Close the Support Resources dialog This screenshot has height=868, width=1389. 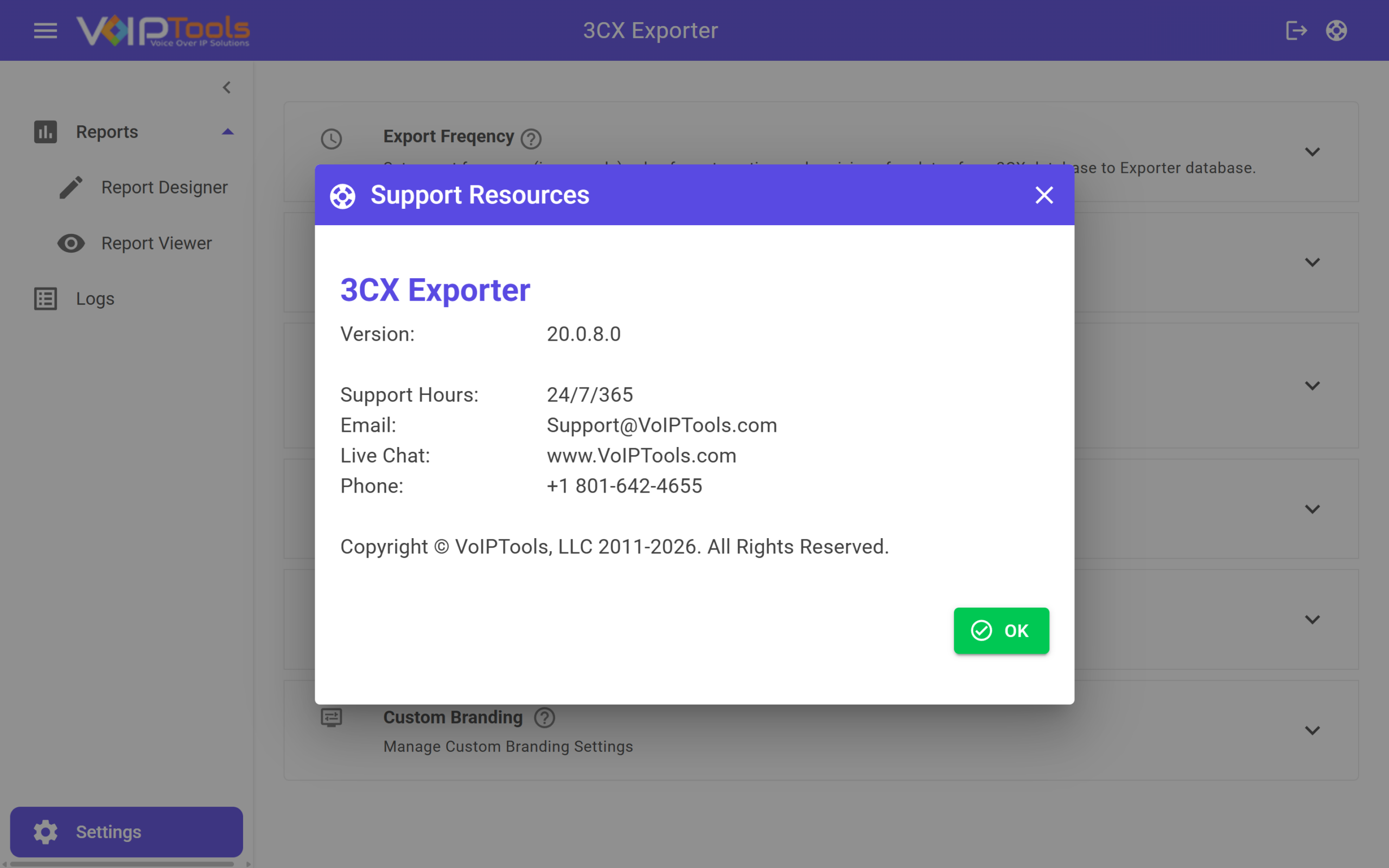(1044, 195)
